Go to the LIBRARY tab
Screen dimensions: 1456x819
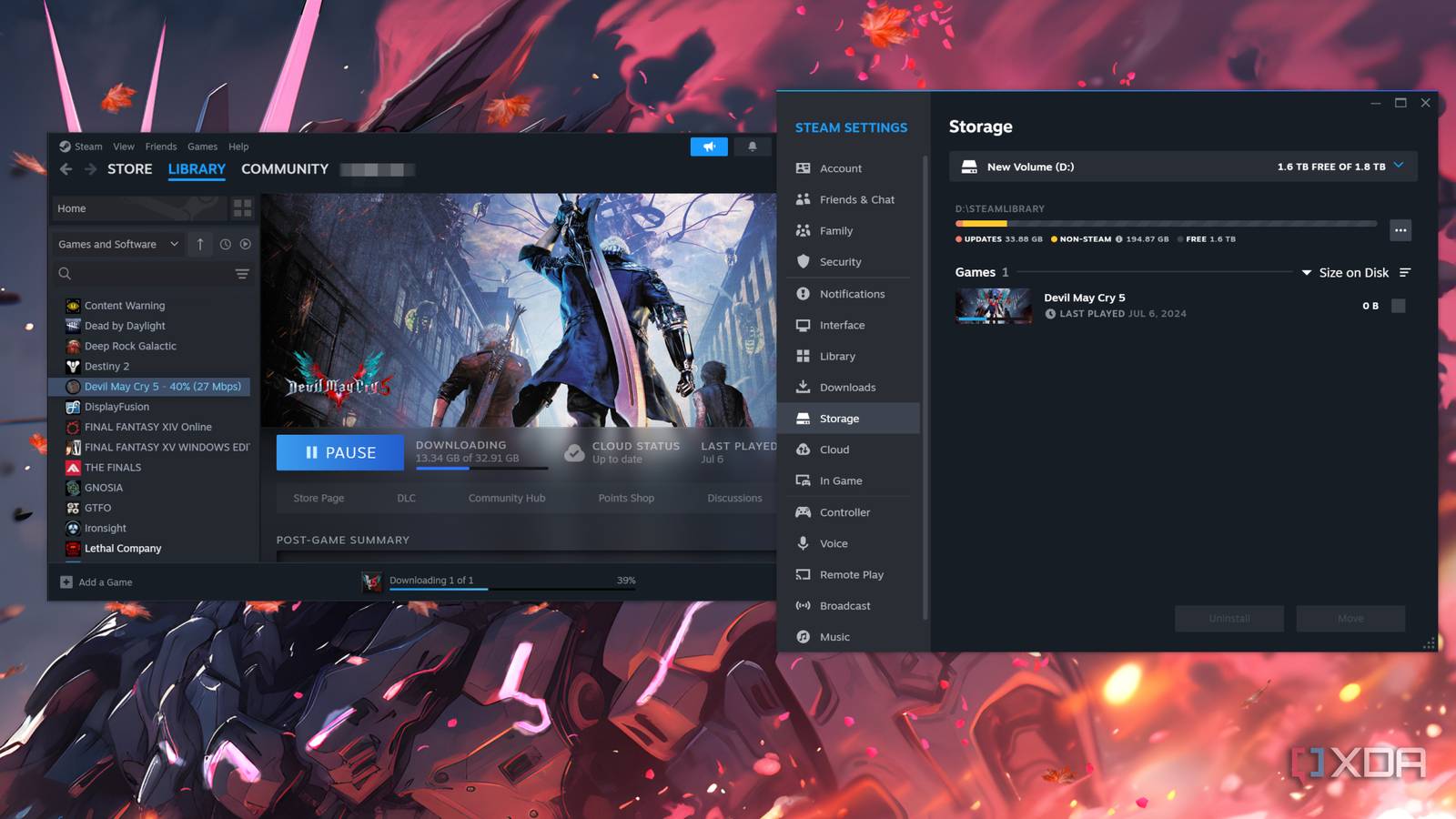(197, 169)
